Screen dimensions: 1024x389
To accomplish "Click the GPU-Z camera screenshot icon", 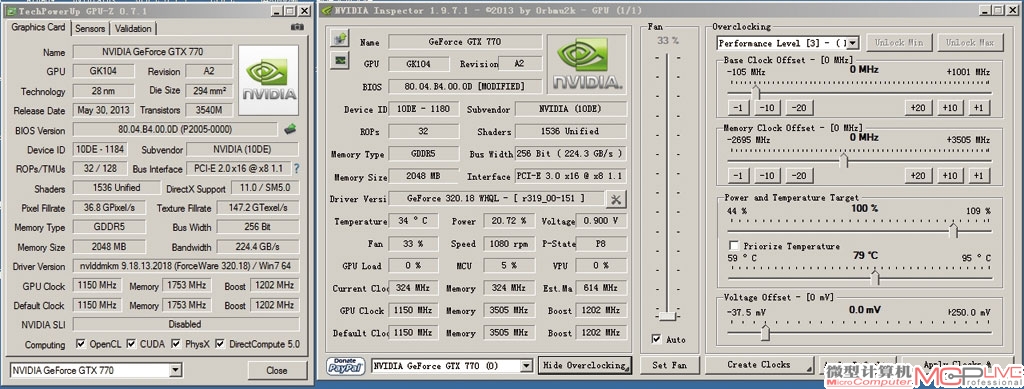I will 297,27.
